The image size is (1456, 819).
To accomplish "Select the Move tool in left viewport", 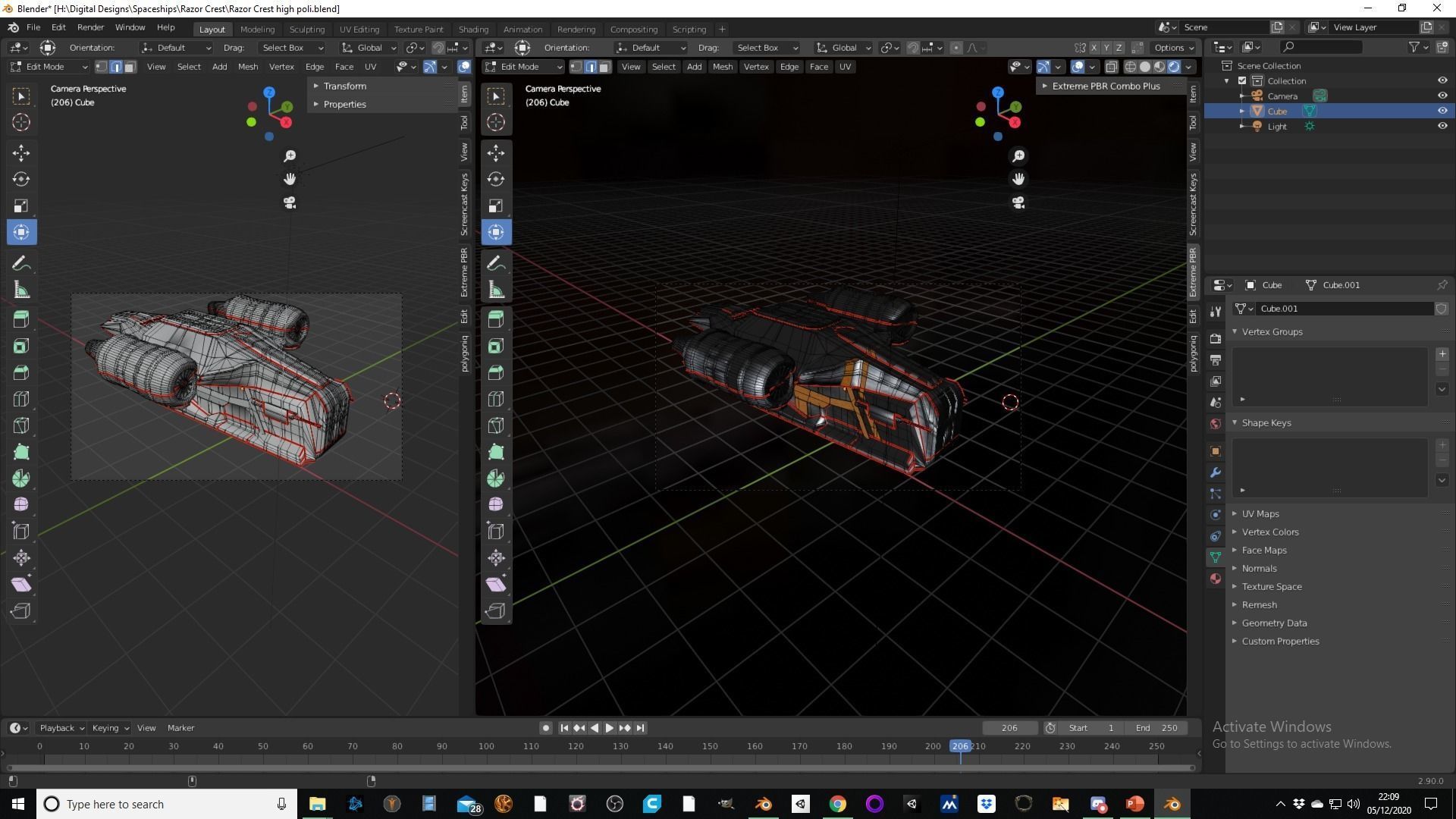I will [21, 152].
